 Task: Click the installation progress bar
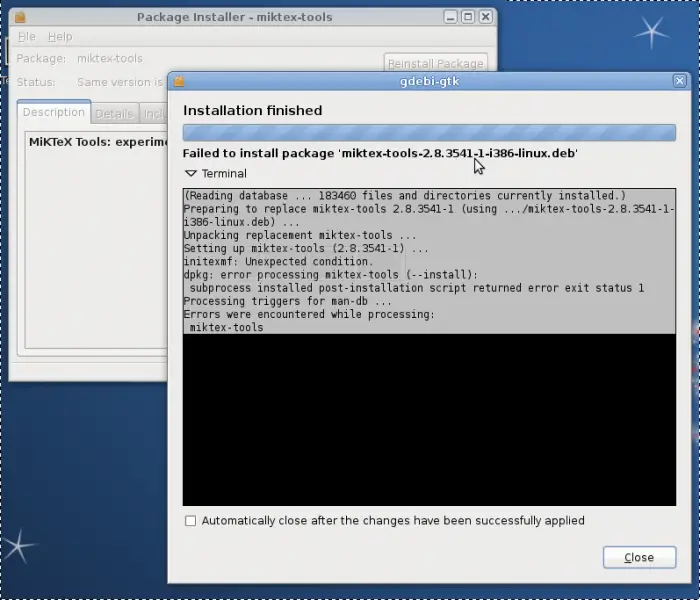point(429,133)
